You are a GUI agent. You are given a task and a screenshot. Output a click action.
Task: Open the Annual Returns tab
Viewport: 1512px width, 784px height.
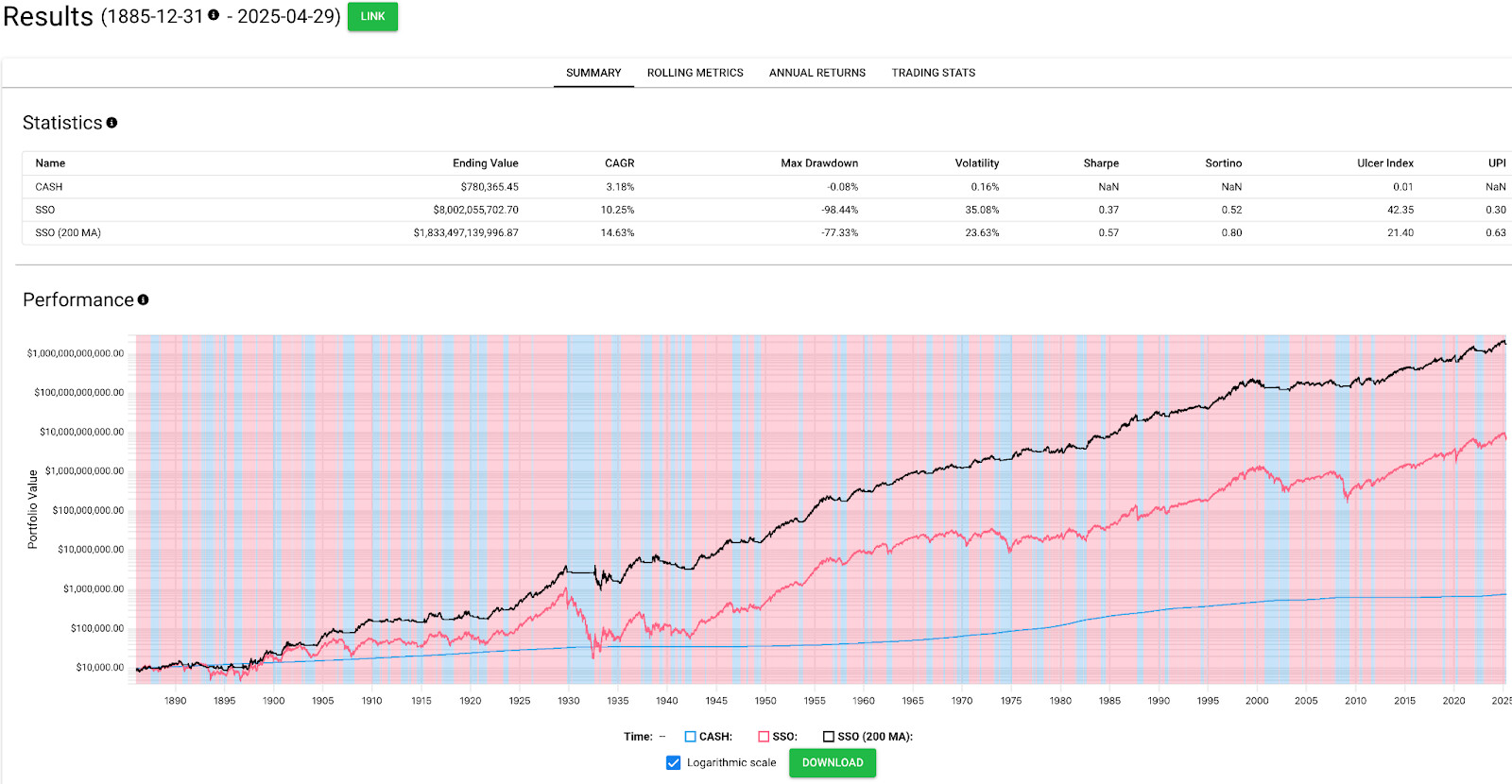[816, 73]
